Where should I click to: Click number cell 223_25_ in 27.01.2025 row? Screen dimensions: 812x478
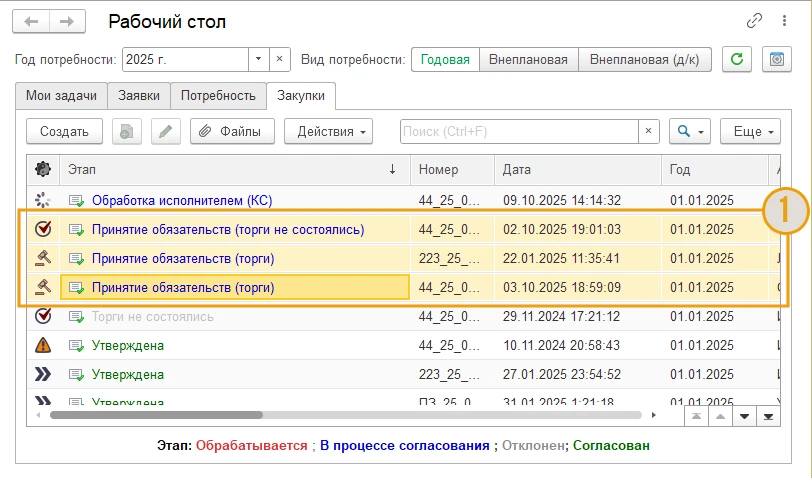click(x=453, y=374)
